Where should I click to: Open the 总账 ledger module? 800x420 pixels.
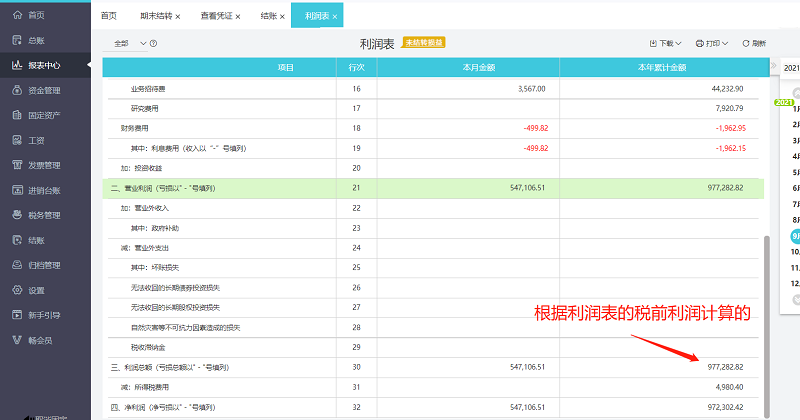click(x=36, y=41)
